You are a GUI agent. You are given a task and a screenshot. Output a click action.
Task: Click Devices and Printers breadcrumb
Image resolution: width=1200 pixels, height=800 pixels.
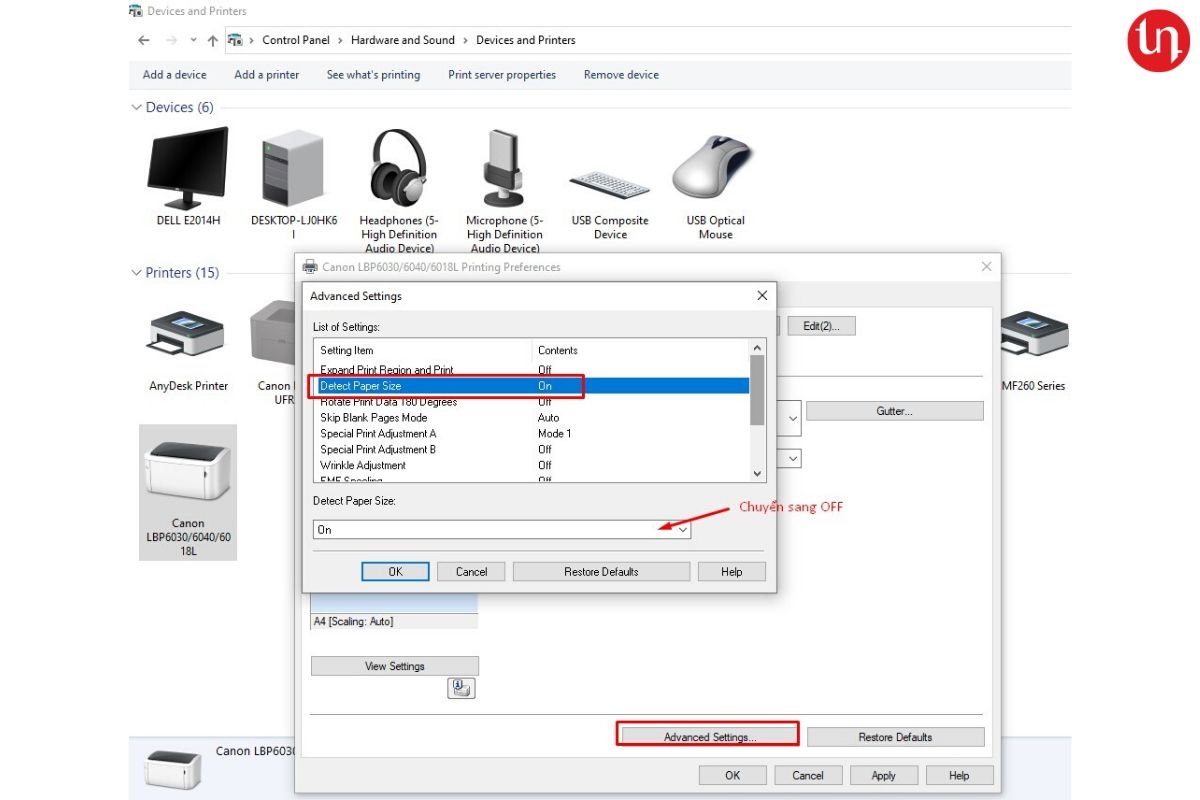[526, 40]
